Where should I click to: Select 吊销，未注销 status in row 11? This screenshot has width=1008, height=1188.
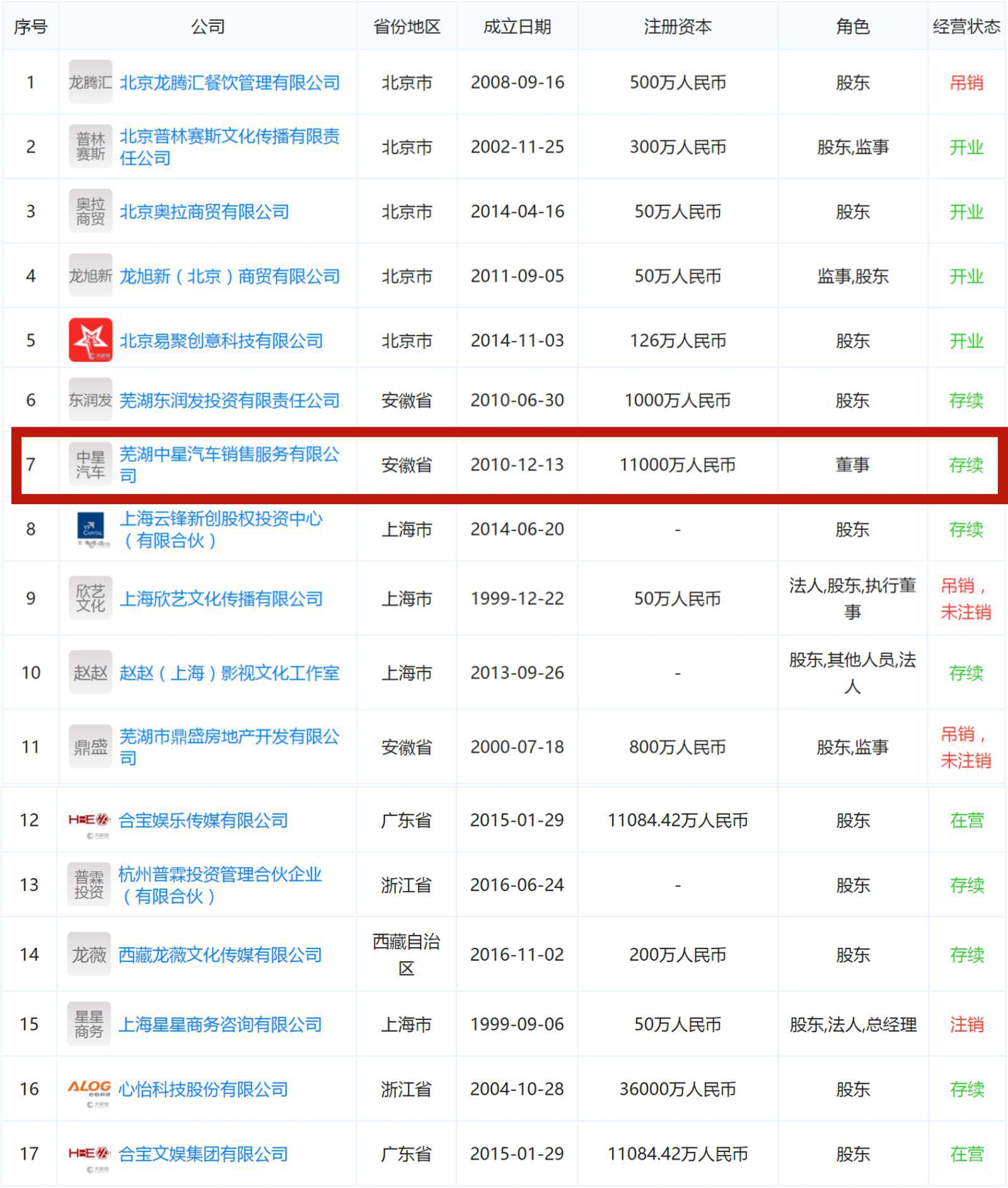point(966,747)
